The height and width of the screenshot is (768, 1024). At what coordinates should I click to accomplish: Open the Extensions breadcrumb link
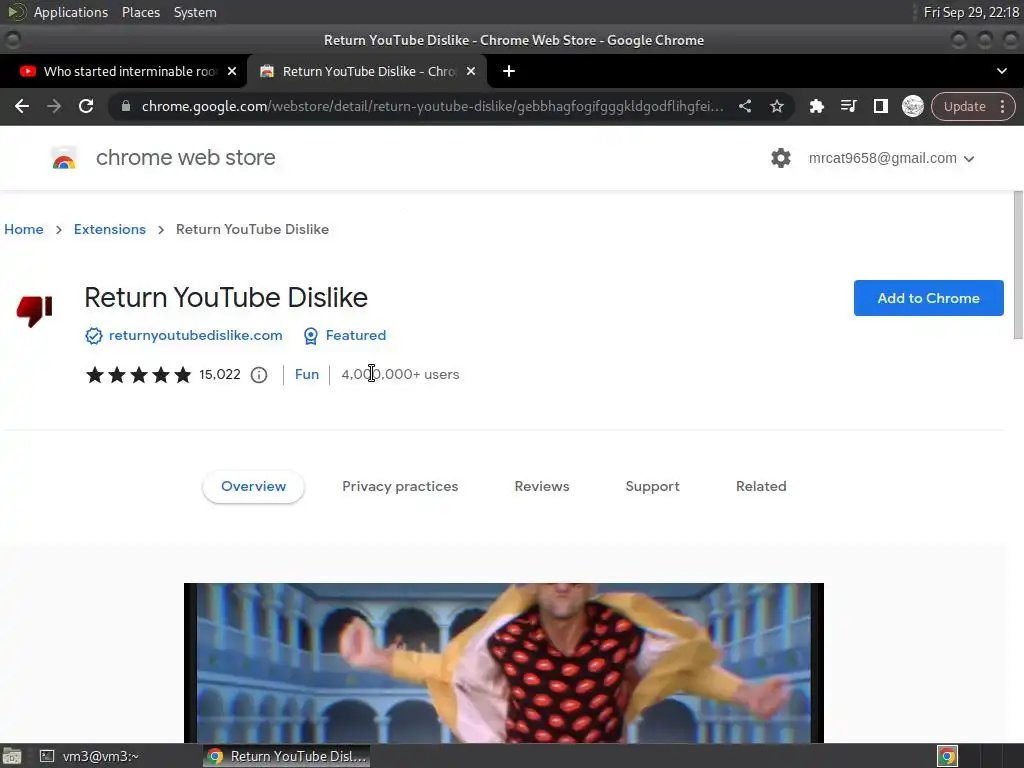(x=110, y=229)
